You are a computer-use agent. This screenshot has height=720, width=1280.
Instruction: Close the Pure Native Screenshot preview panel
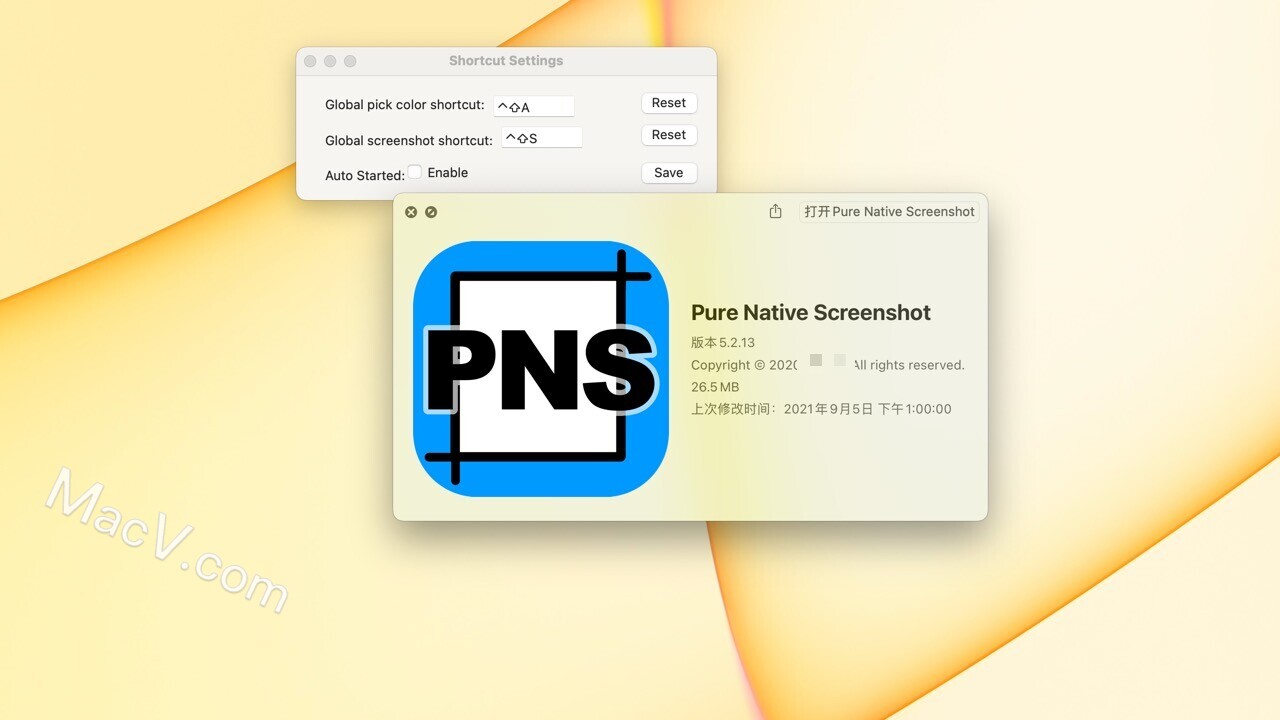[411, 212]
